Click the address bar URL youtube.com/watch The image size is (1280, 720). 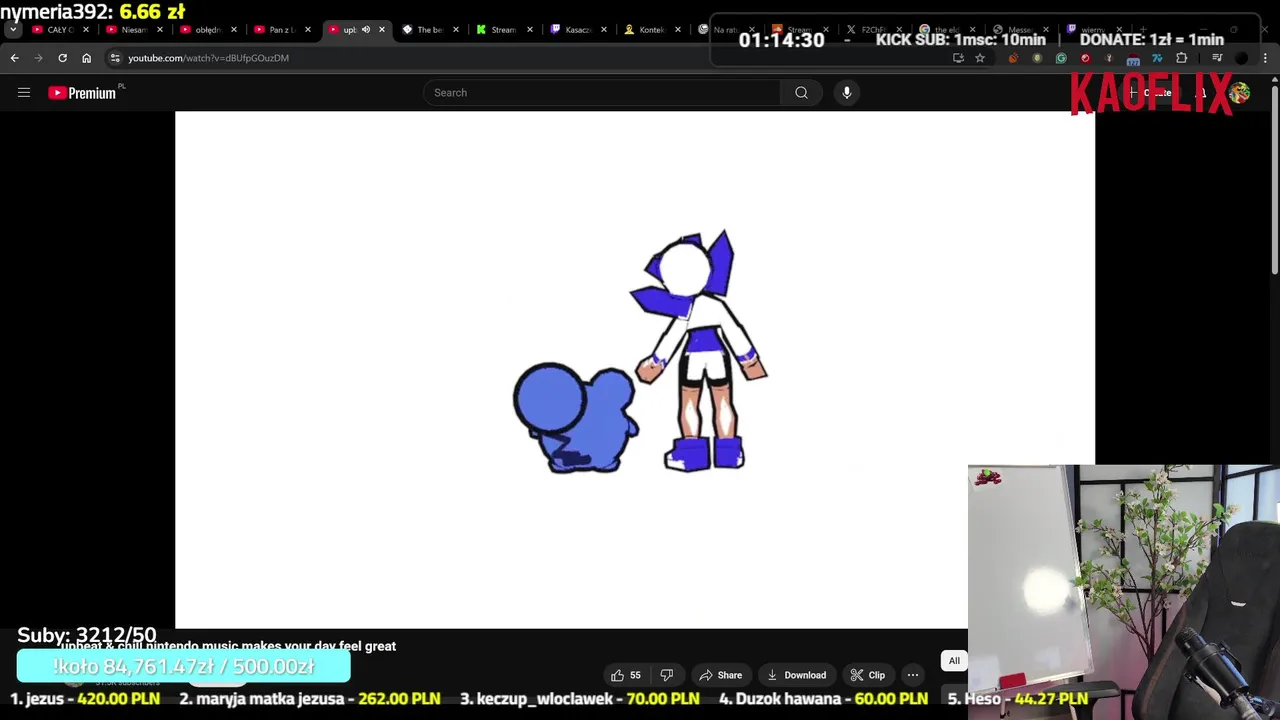(x=208, y=58)
